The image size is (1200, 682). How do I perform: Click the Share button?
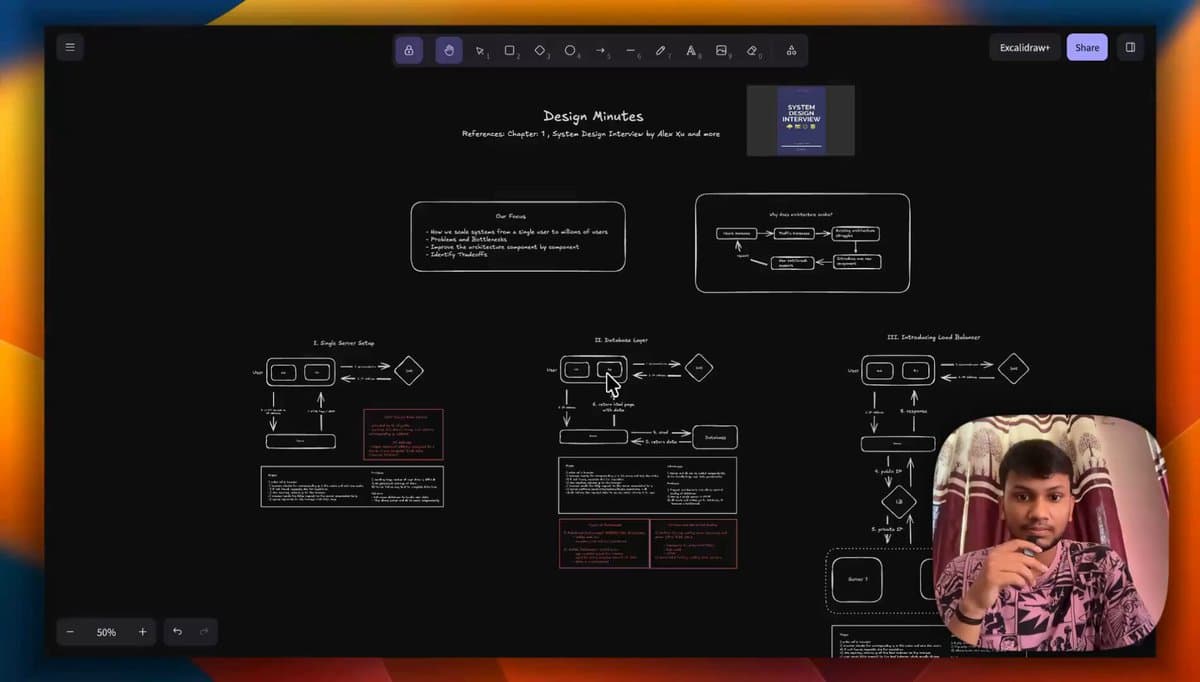tap(1087, 47)
